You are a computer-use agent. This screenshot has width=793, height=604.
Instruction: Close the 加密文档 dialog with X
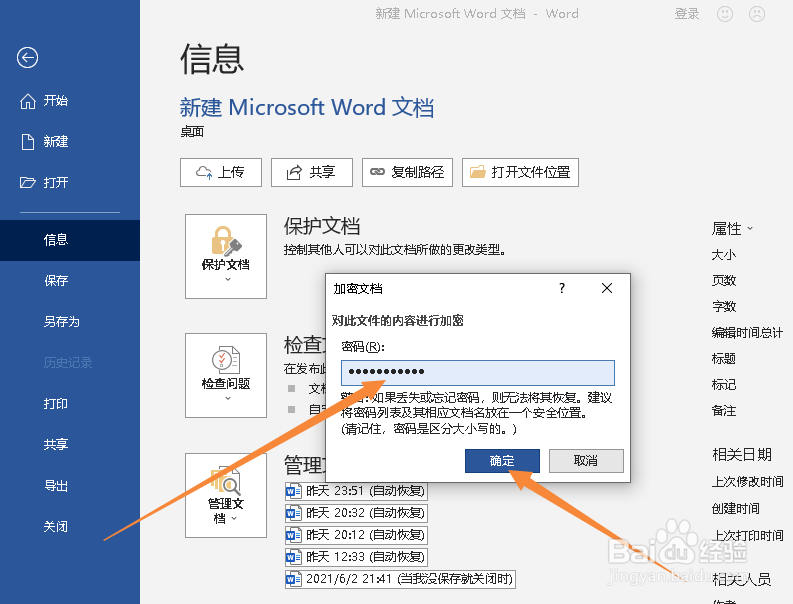coord(607,288)
